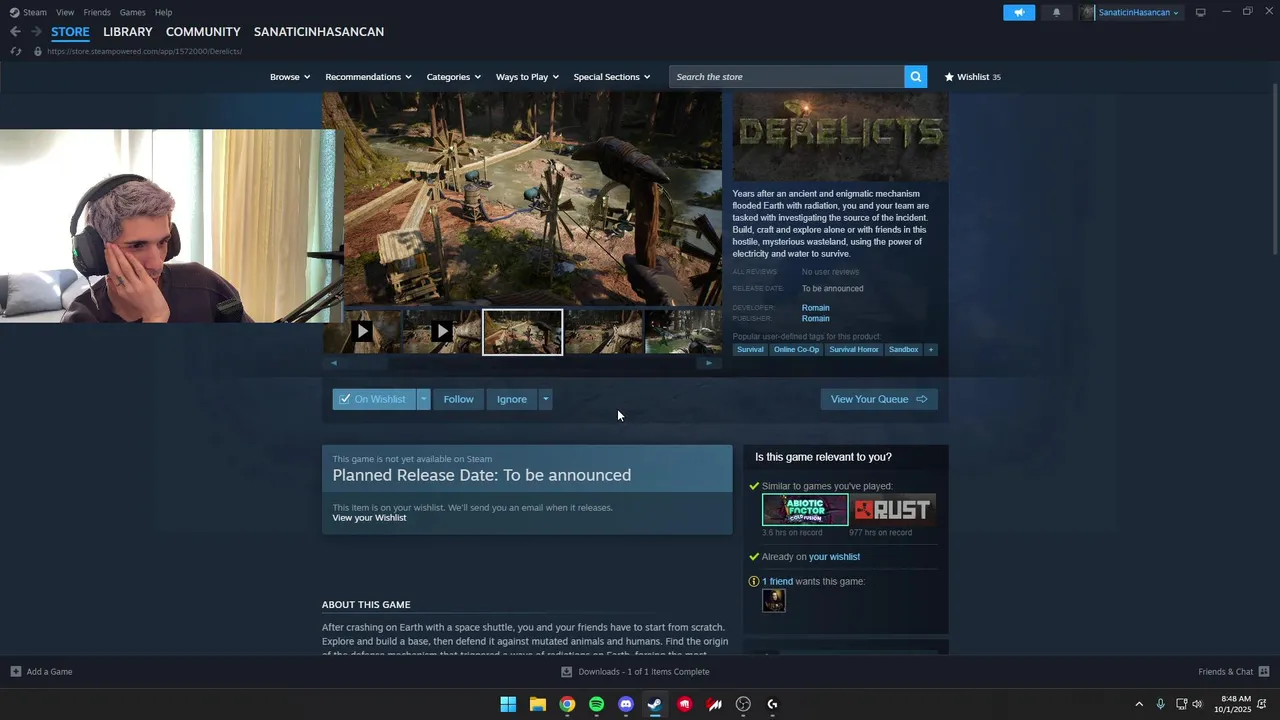Go back with the left navigation arrow

15,32
